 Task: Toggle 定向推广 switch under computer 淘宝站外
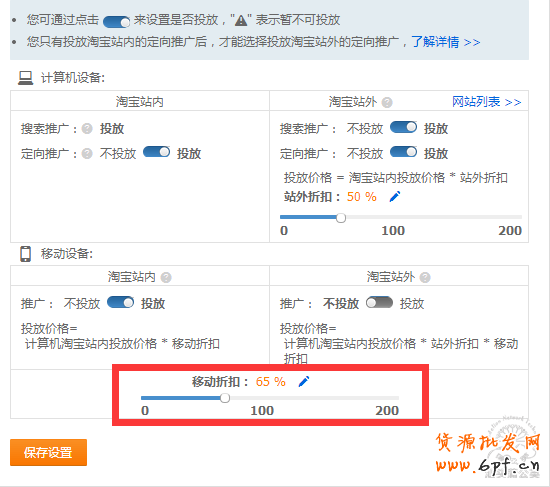[x=403, y=152]
